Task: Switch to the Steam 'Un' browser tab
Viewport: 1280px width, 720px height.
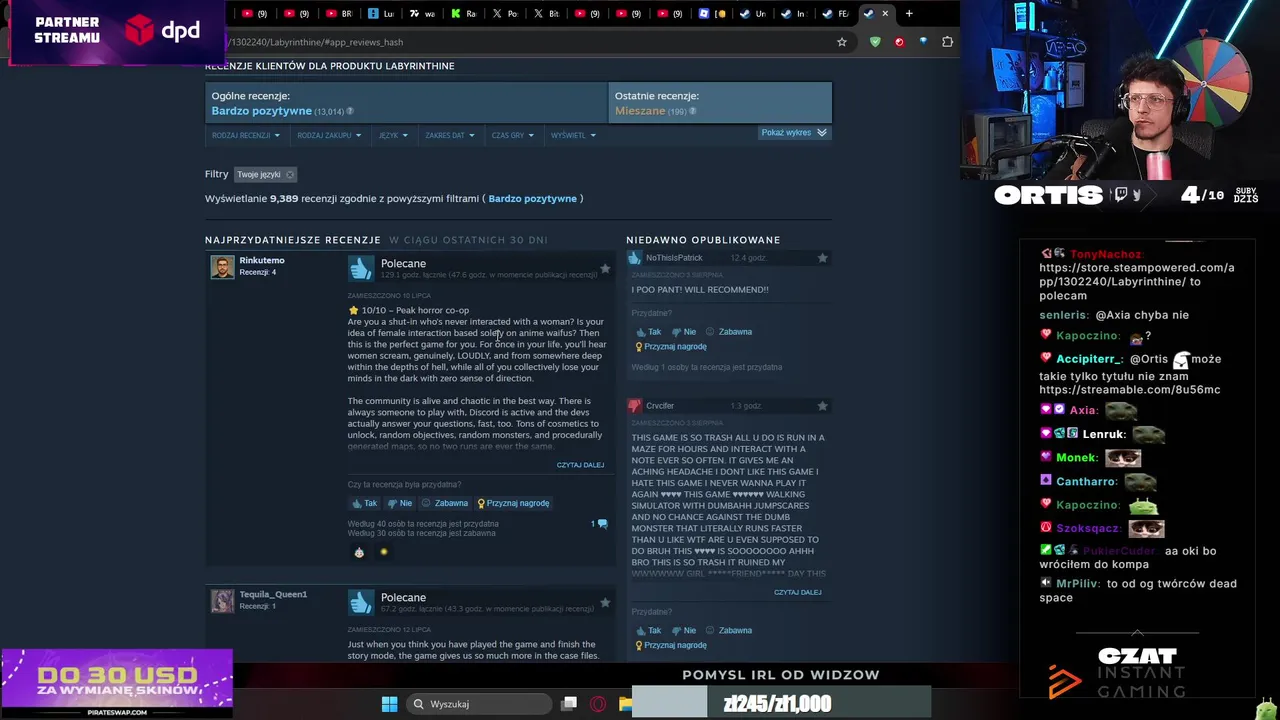Action: (x=753, y=14)
